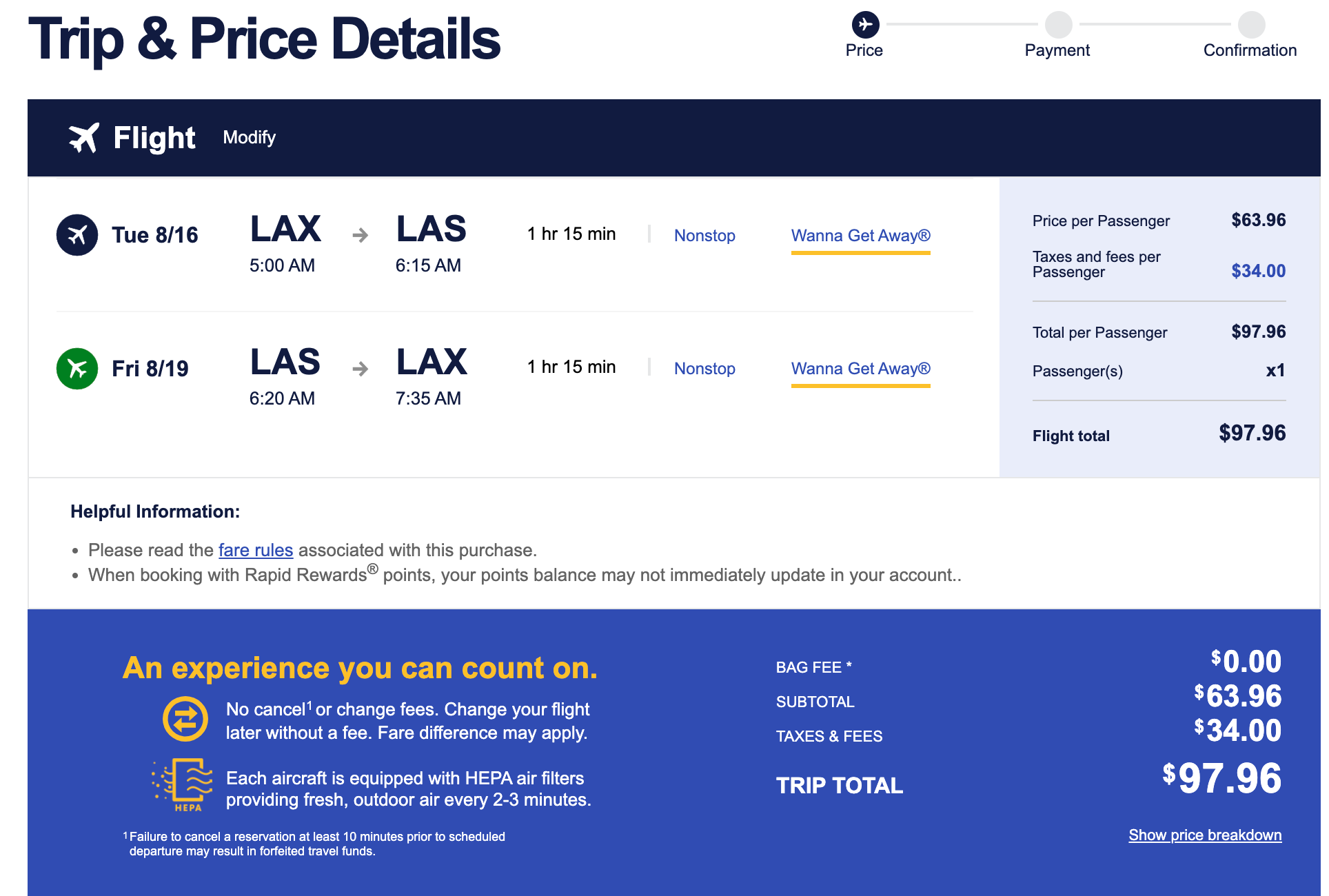
Task: Click the arrow between LAS and LAX
Action: (360, 369)
